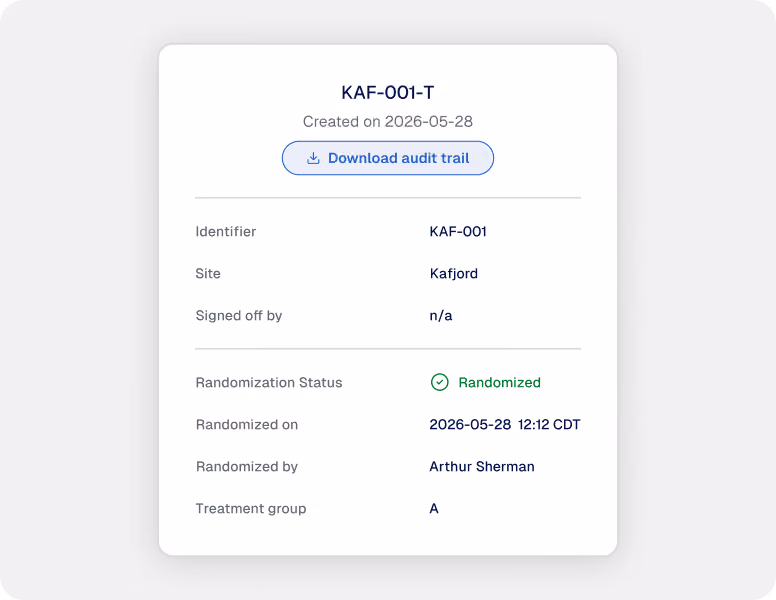Click the n/a signed off value
Image resolution: width=776 pixels, height=600 pixels.
[x=440, y=316]
